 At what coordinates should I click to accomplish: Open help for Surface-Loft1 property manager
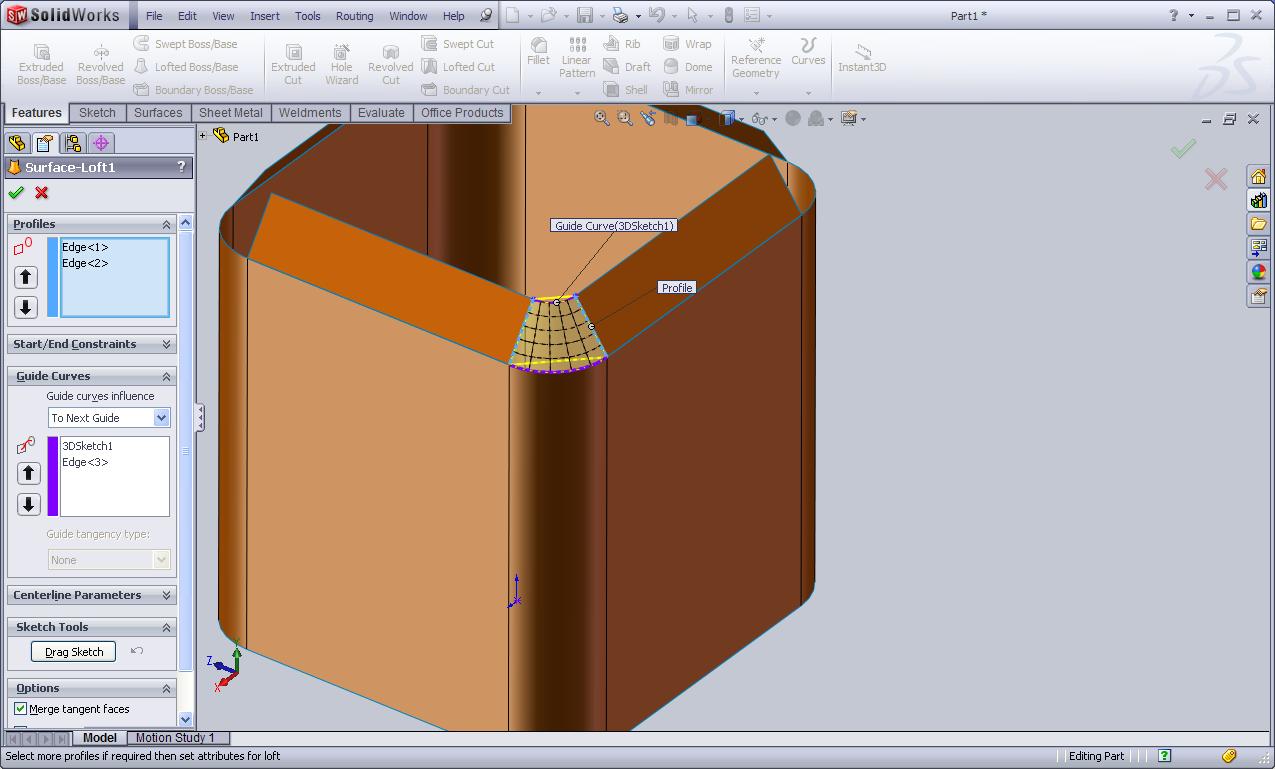(x=181, y=167)
